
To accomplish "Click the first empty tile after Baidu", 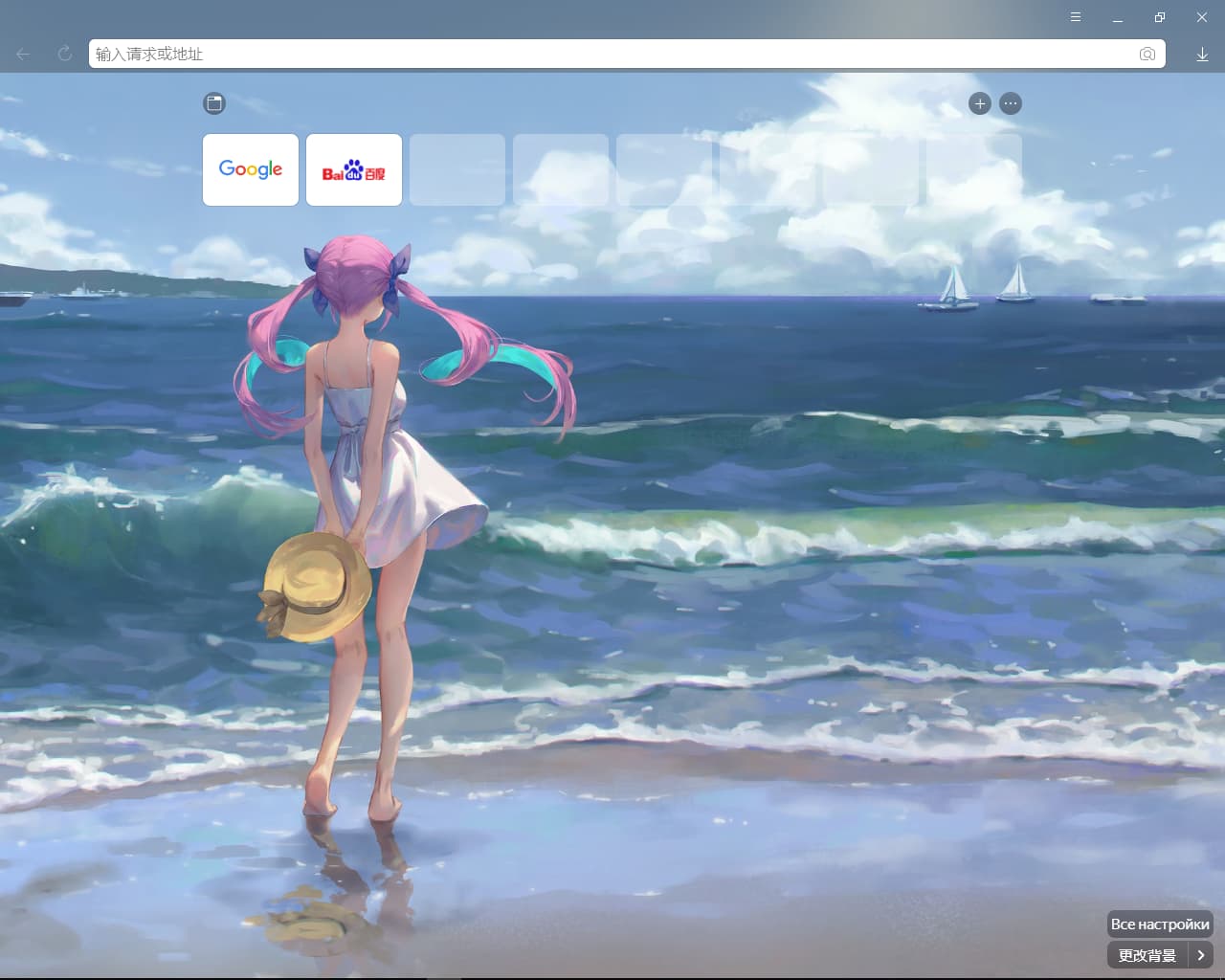I will 457,170.
